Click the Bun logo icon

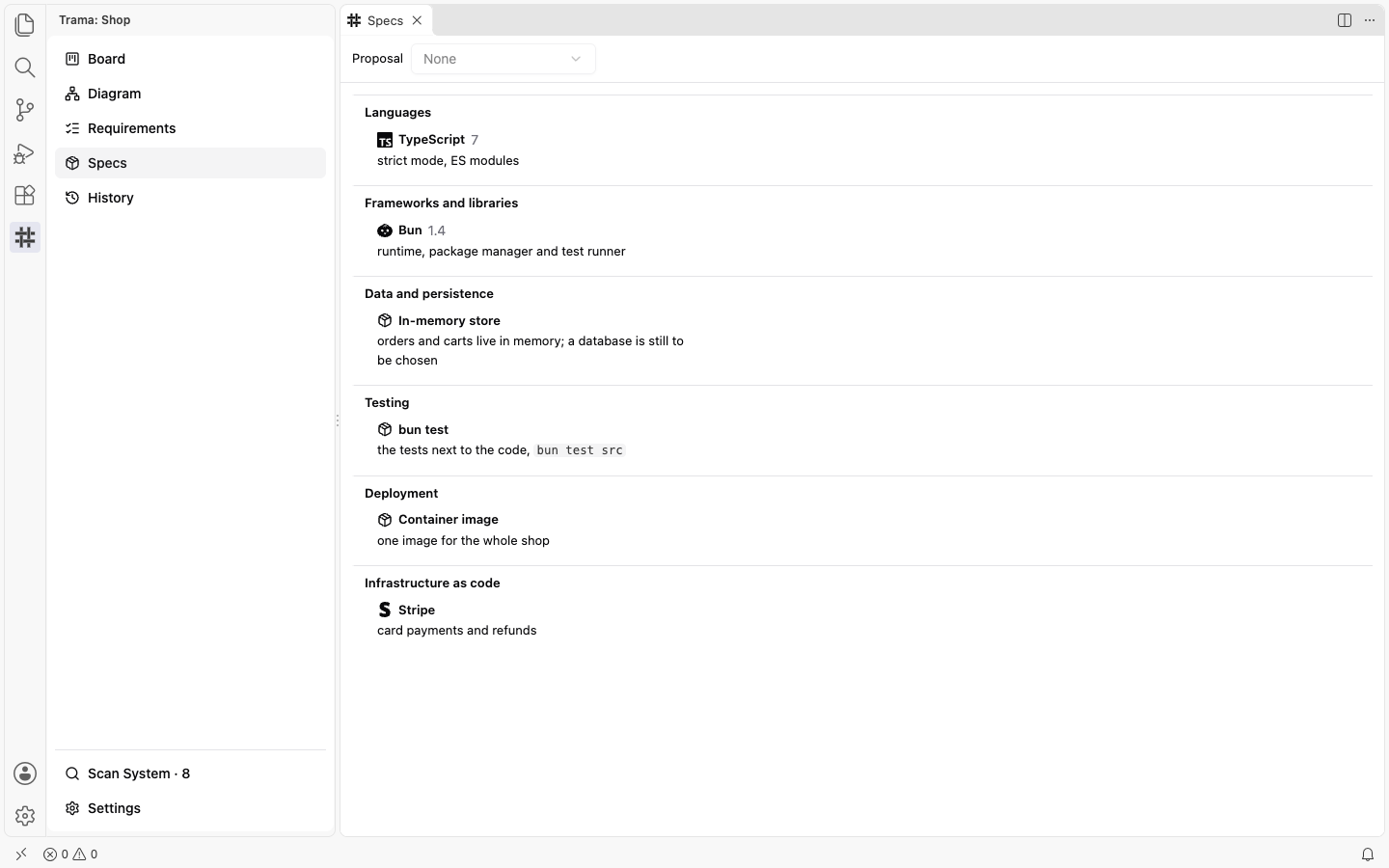[x=385, y=231]
